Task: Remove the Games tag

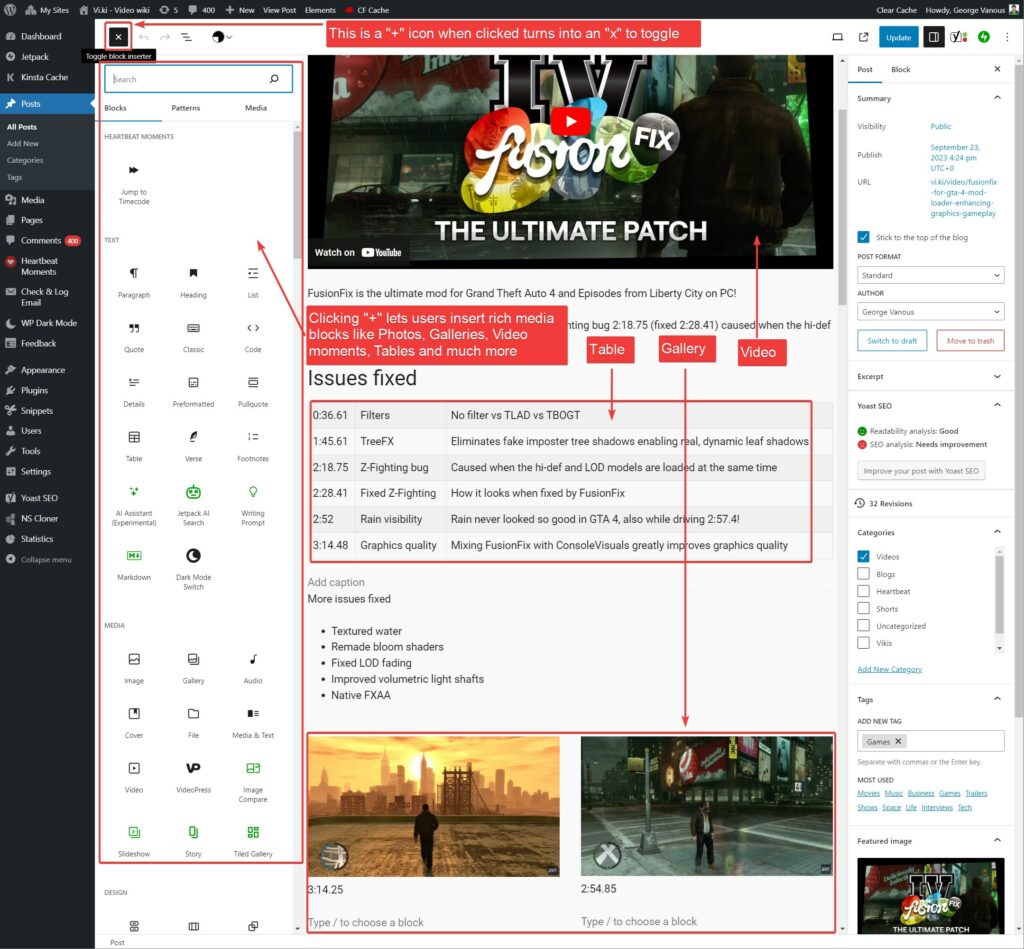Action: tap(898, 741)
